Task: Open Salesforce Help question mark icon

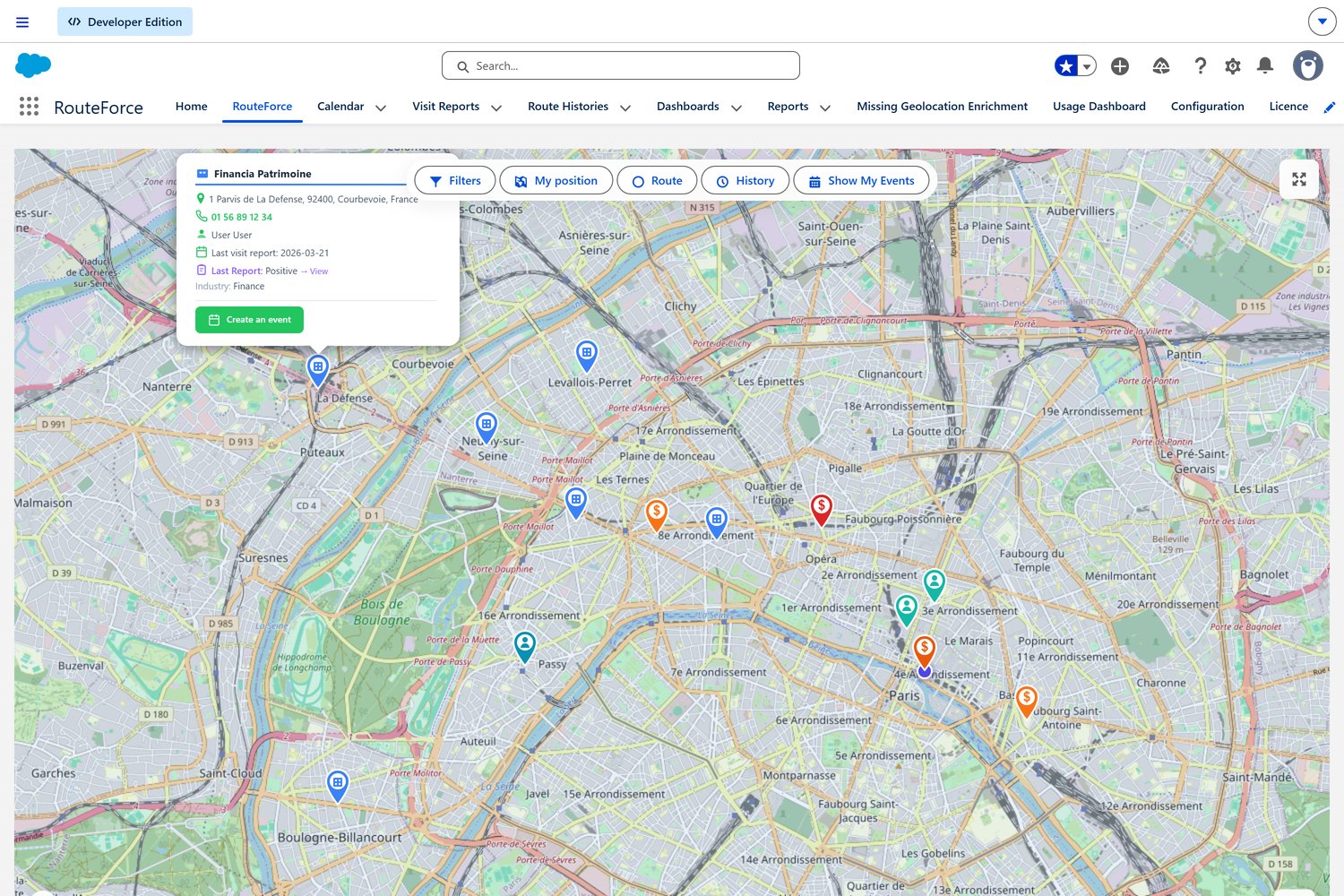Action: [x=1200, y=65]
